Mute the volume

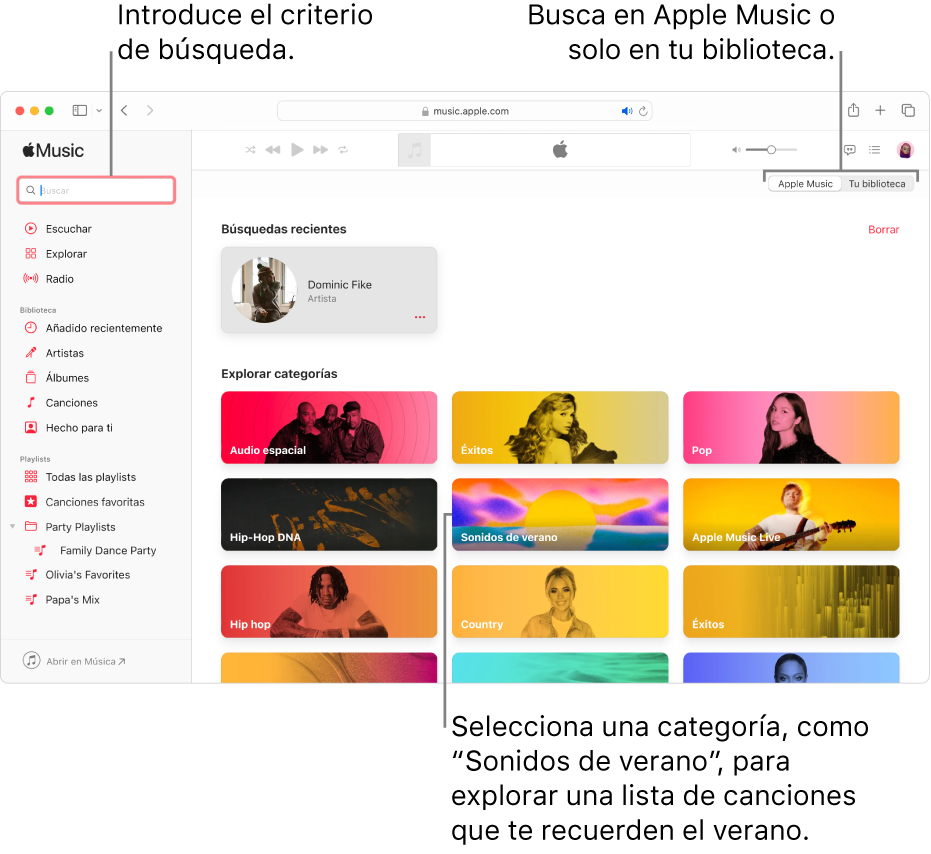[x=735, y=149]
